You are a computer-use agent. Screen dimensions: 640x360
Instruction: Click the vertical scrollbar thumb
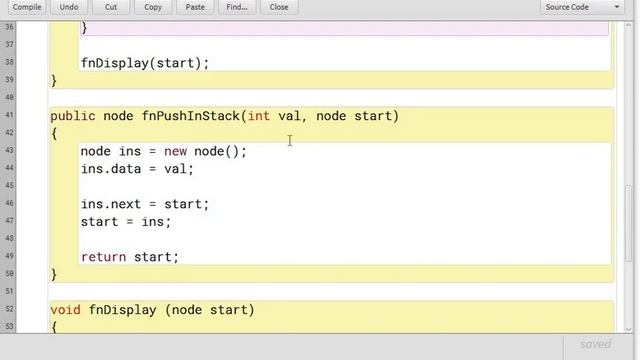[628, 224]
